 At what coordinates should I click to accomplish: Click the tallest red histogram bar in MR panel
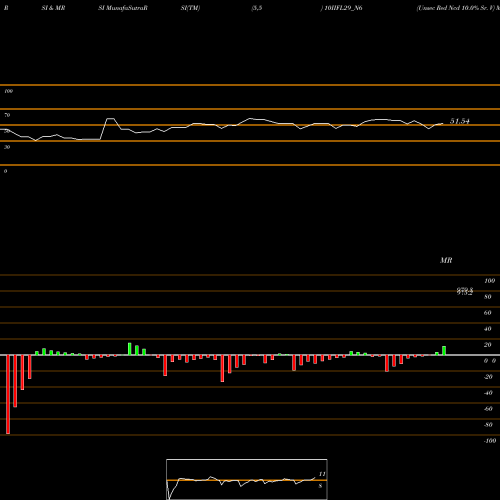click(x=8, y=394)
